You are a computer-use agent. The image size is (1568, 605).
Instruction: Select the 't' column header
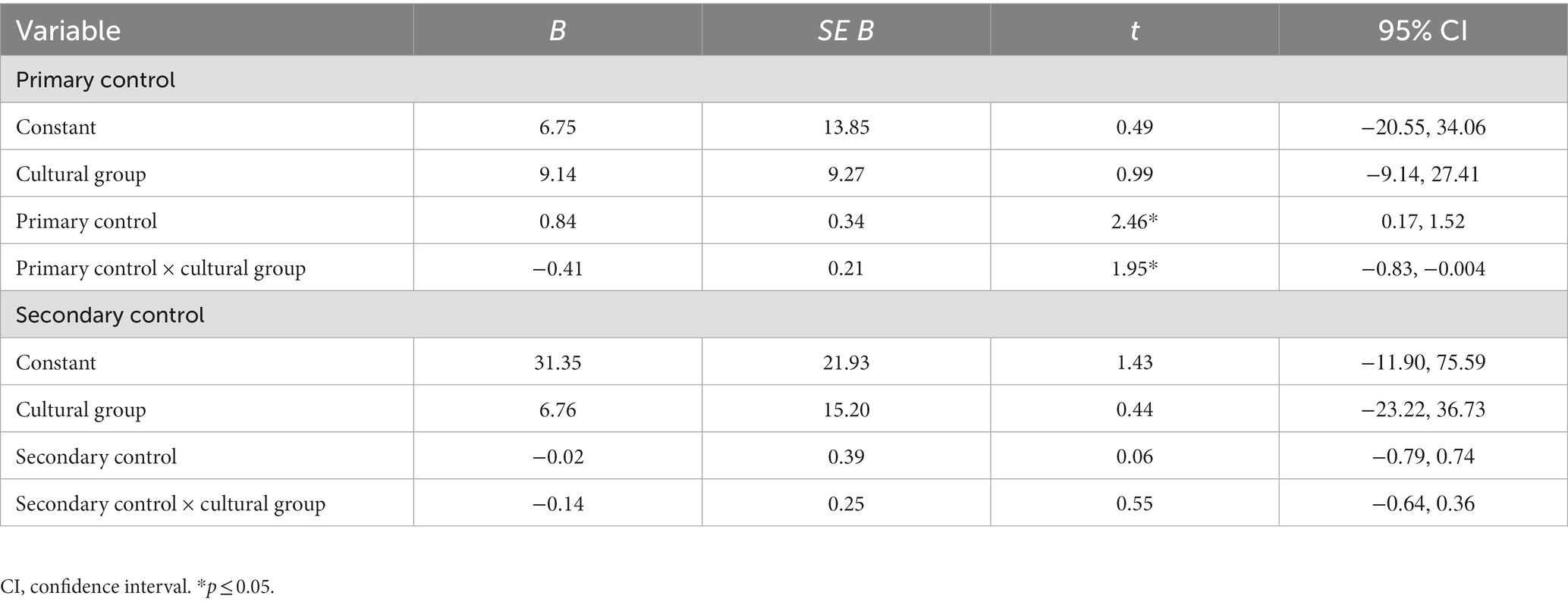pyautogui.click(x=1135, y=30)
